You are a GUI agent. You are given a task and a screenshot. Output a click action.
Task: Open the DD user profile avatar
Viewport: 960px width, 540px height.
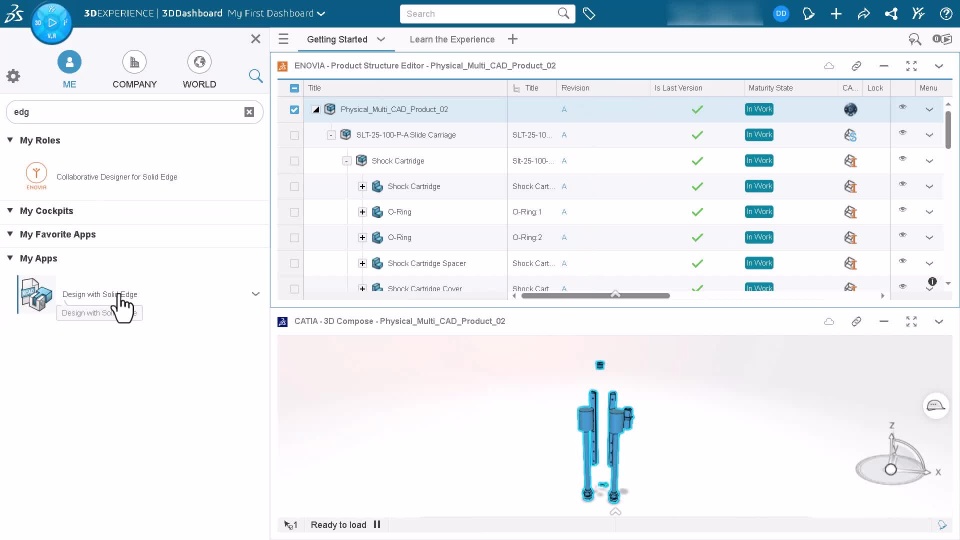coord(781,13)
